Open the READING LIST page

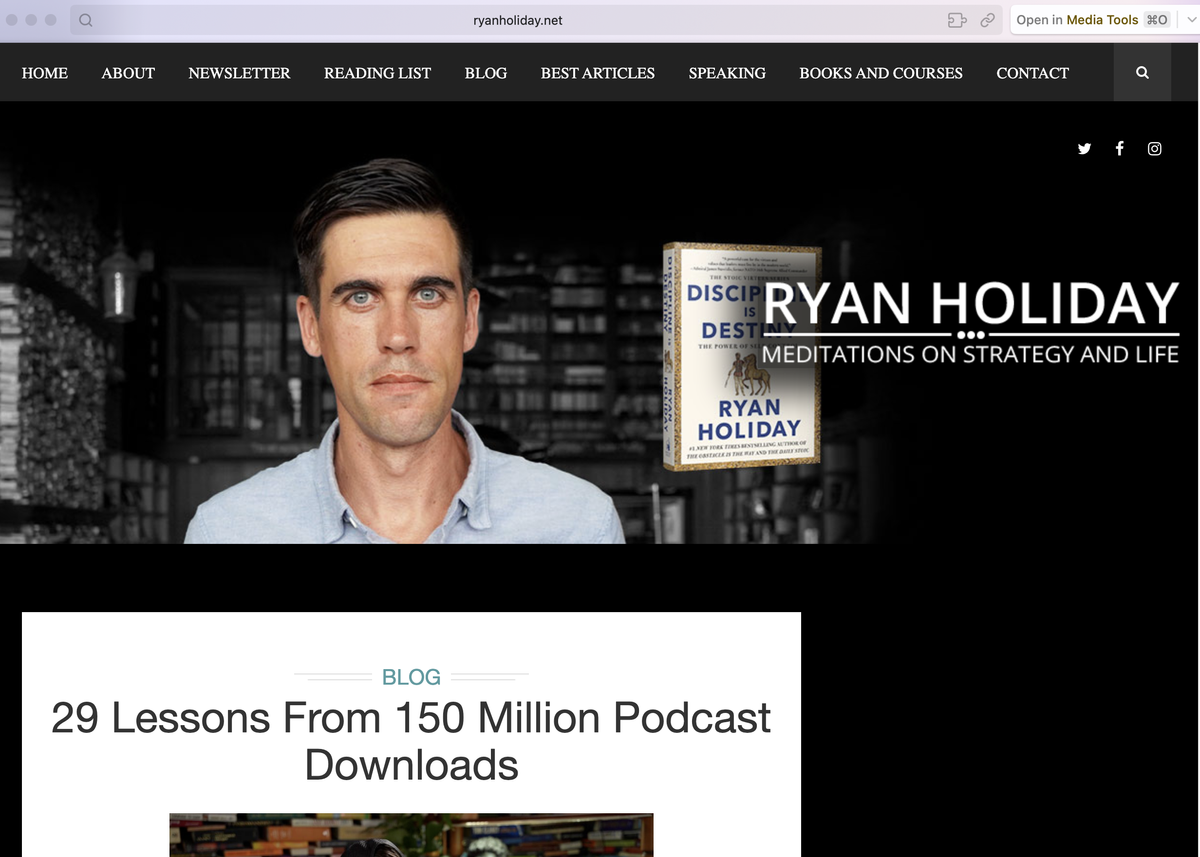click(x=377, y=73)
